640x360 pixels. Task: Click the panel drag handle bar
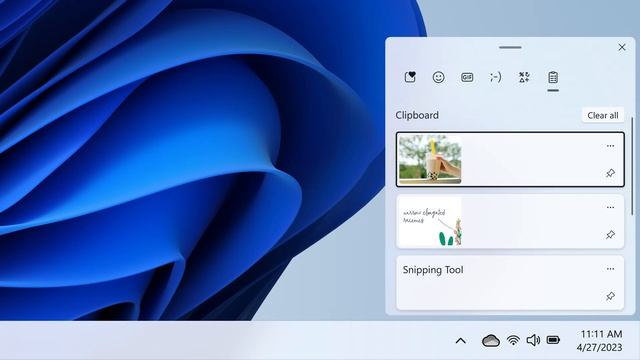click(510, 47)
